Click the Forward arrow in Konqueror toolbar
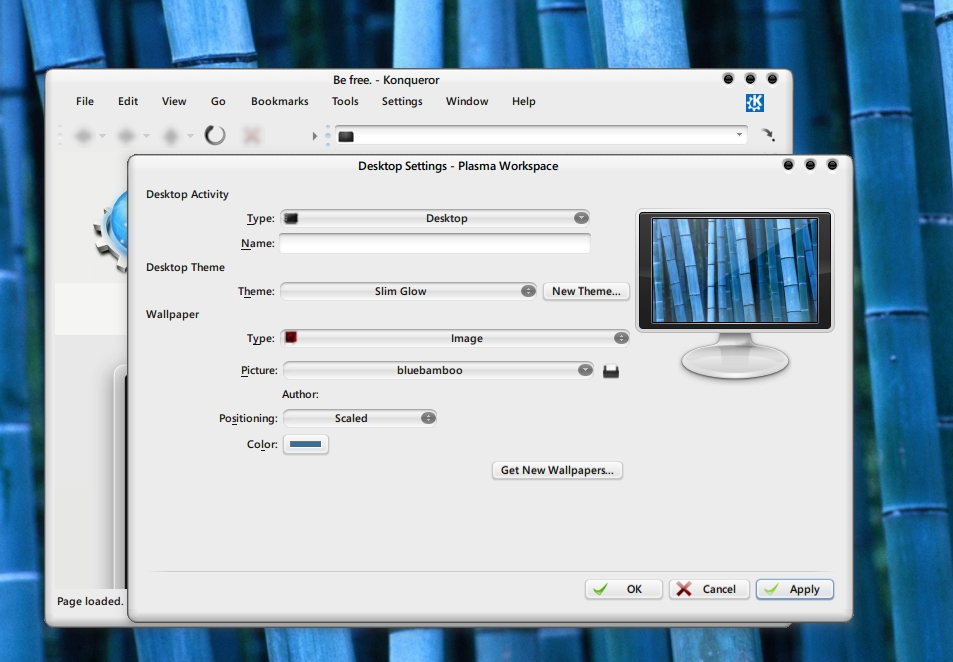 click(126, 136)
